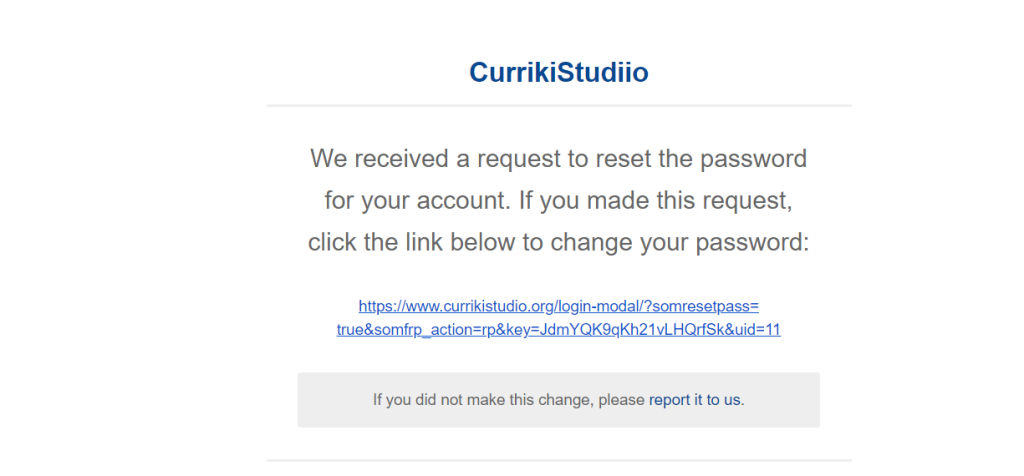Viewport: 1024px width, 476px height.
Task: Click the line "We received a request to reset the password"
Action: pyautogui.click(x=558, y=159)
